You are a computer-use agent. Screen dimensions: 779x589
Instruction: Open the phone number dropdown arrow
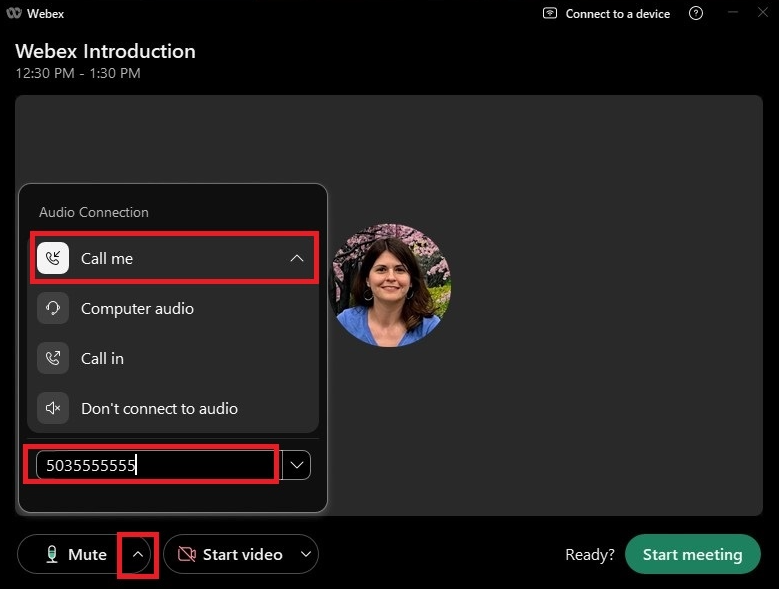tap(297, 465)
